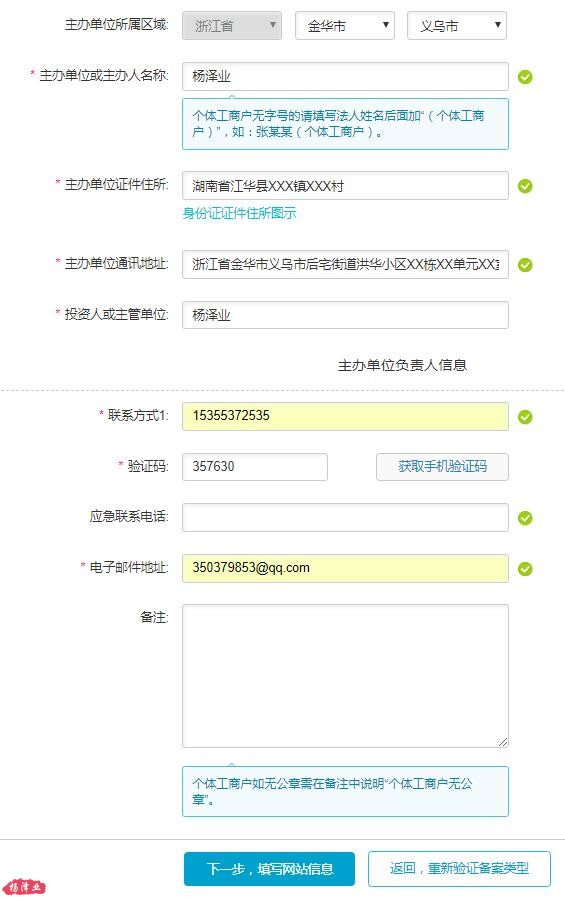Image resolution: width=565 pixels, height=897 pixels.
Task: Grab the 备注 textarea resize handle
Action: click(503, 742)
